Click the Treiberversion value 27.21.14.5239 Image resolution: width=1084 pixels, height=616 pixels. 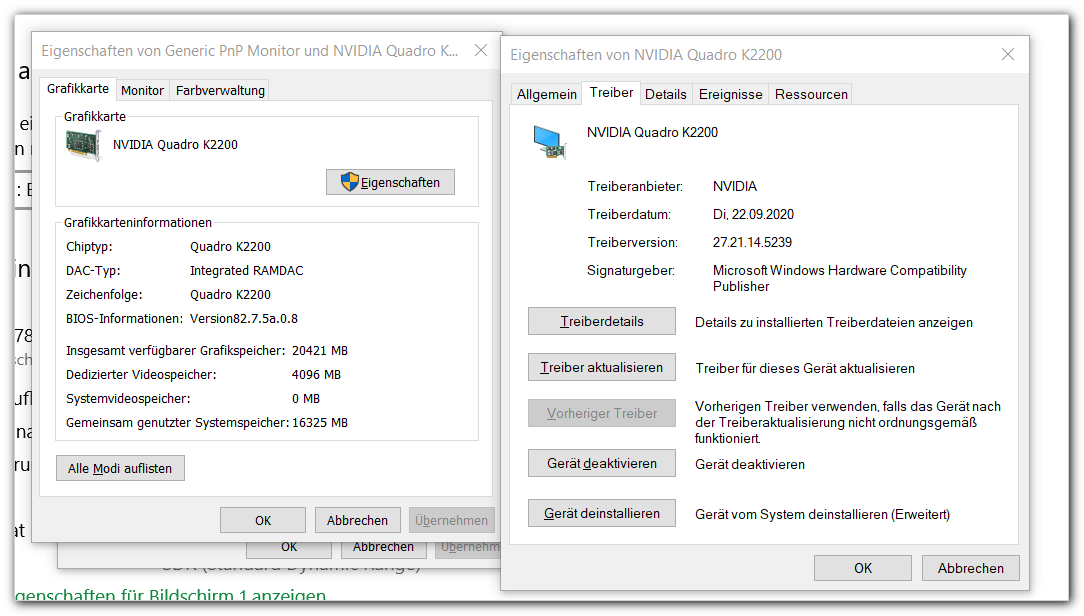(752, 243)
